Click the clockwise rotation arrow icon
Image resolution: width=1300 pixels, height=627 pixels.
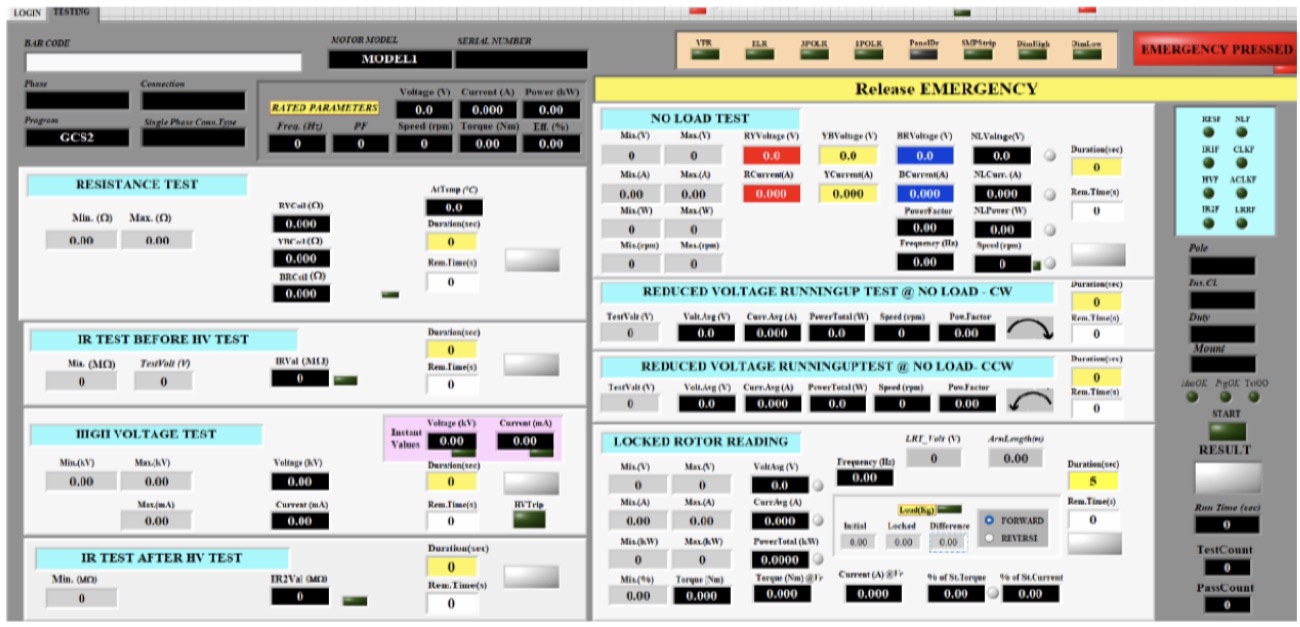tap(1031, 329)
